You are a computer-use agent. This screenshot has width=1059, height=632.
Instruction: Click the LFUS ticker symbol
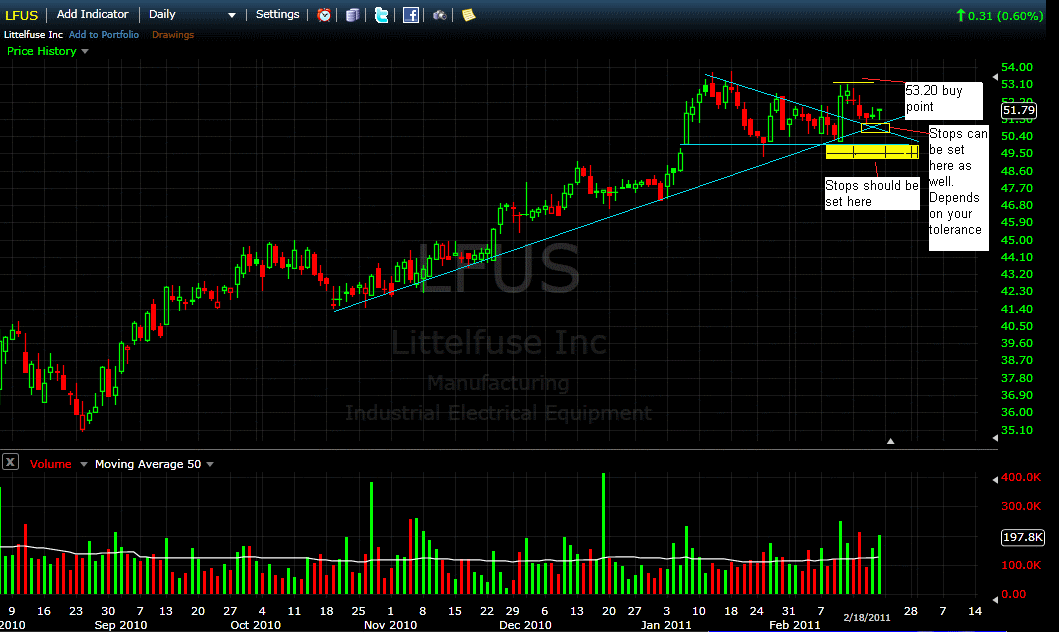(22, 15)
